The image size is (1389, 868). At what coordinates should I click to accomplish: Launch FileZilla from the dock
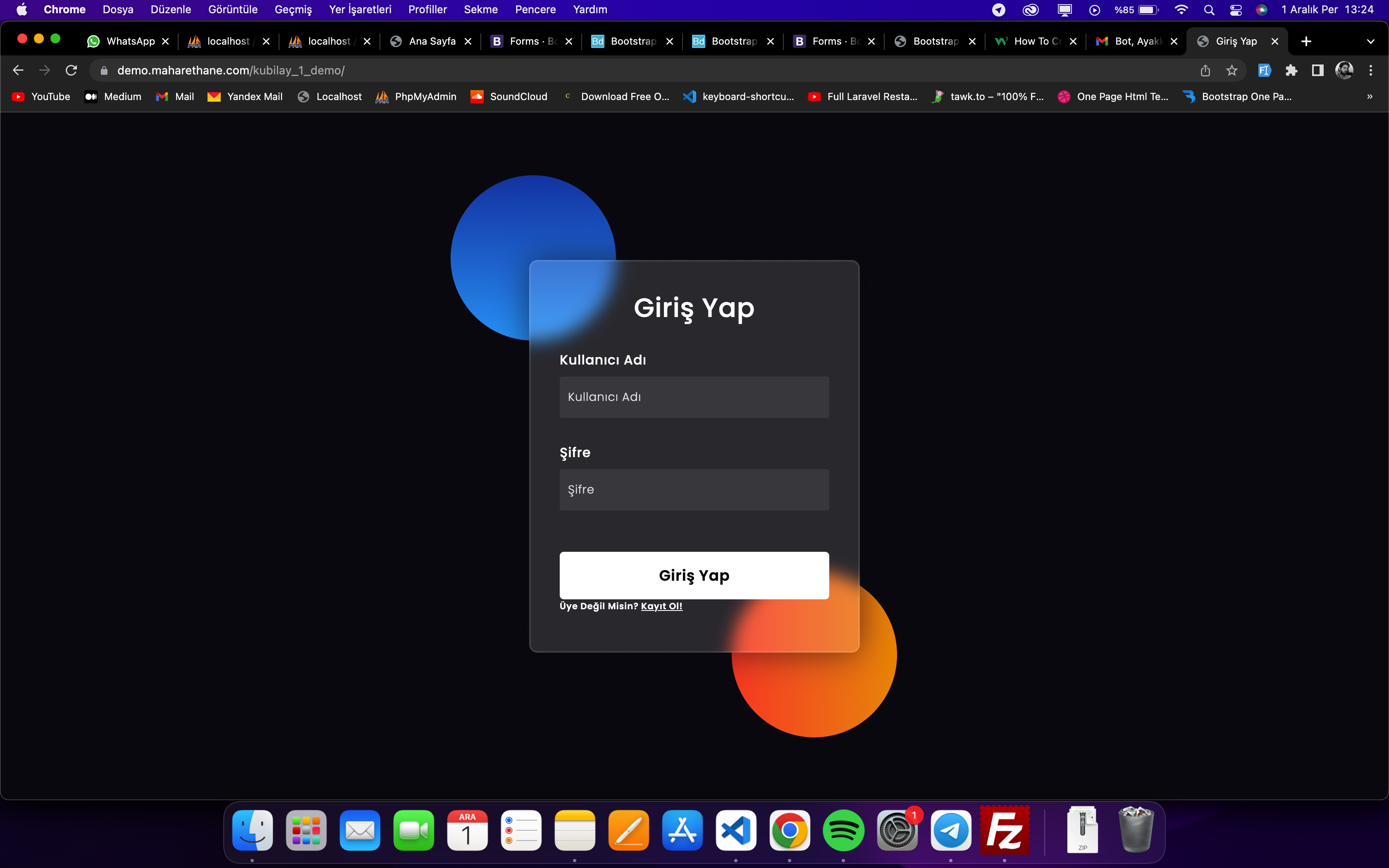click(x=1005, y=830)
